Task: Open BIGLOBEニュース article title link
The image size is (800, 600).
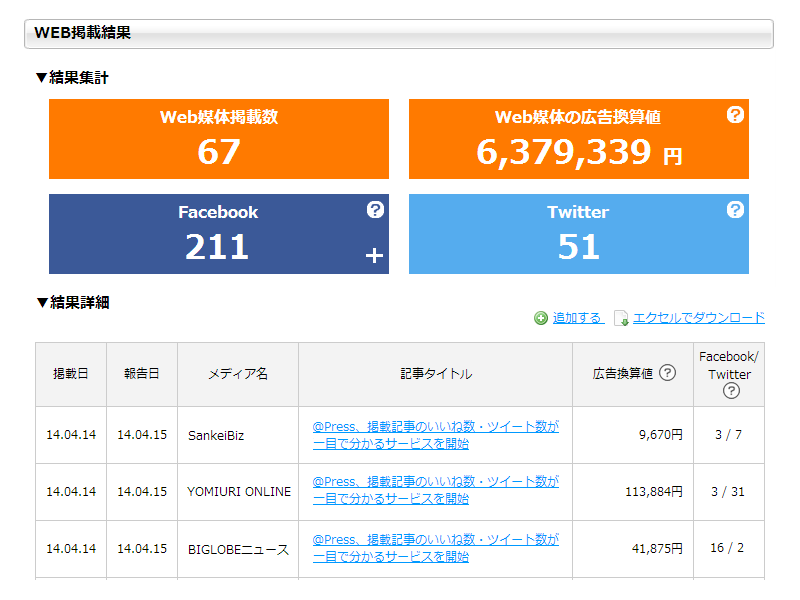Action: point(435,548)
